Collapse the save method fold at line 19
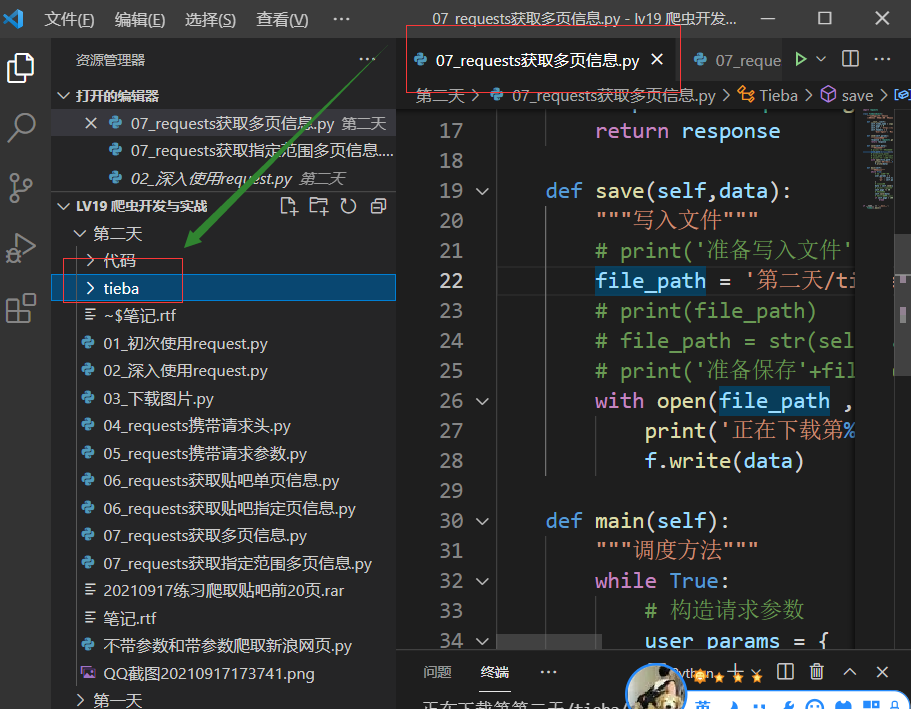The width and height of the screenshot is (911, 709). pos(484,190)
